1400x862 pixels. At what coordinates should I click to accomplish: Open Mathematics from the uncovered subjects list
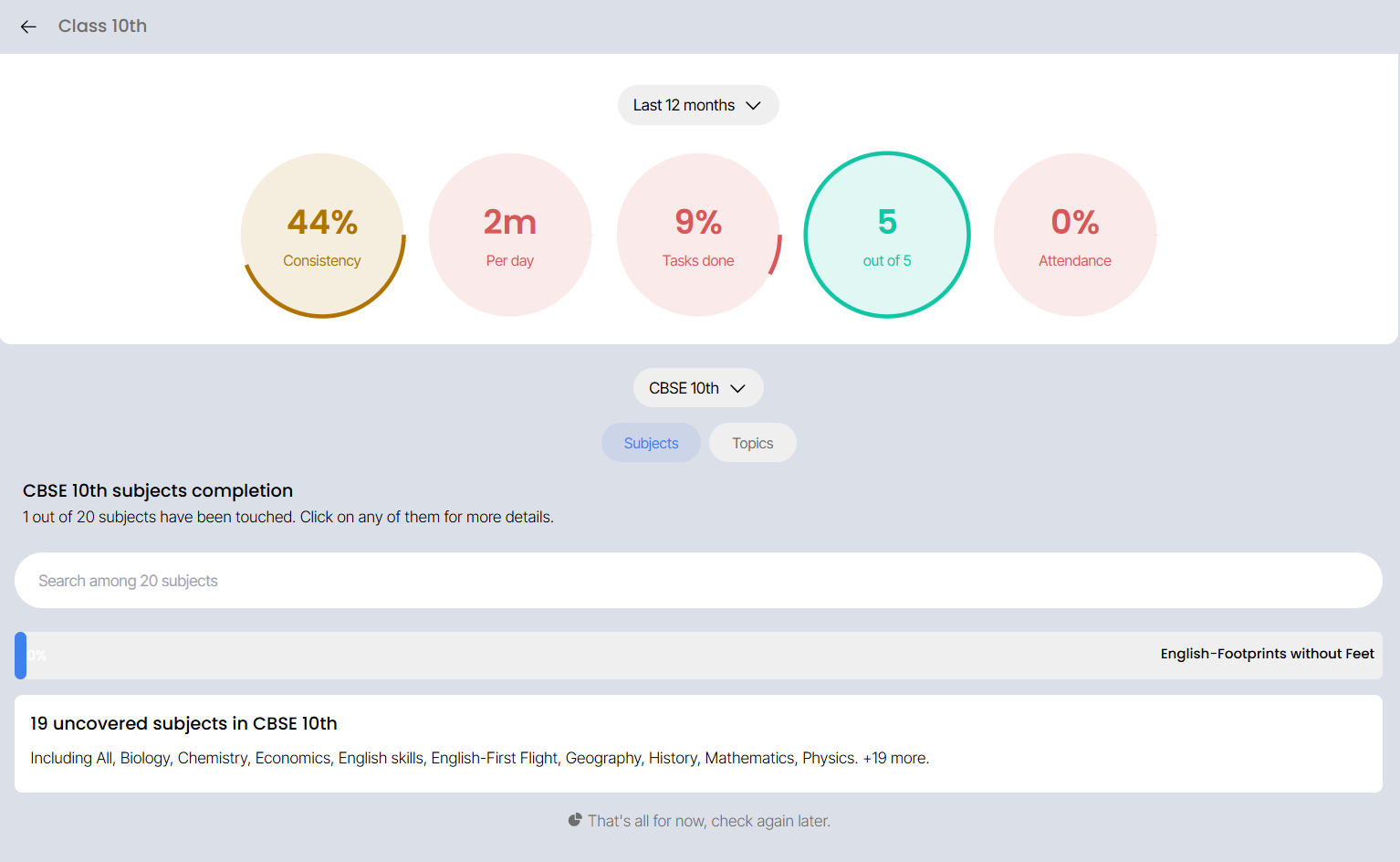(749, 758)
